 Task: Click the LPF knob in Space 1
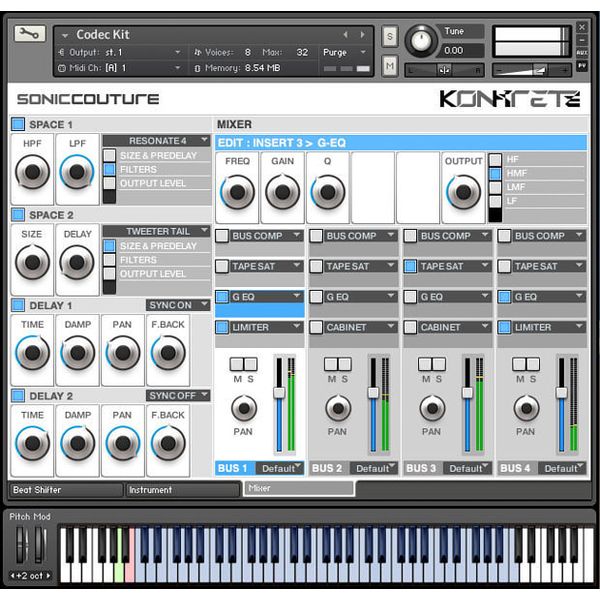click(77, 172)
